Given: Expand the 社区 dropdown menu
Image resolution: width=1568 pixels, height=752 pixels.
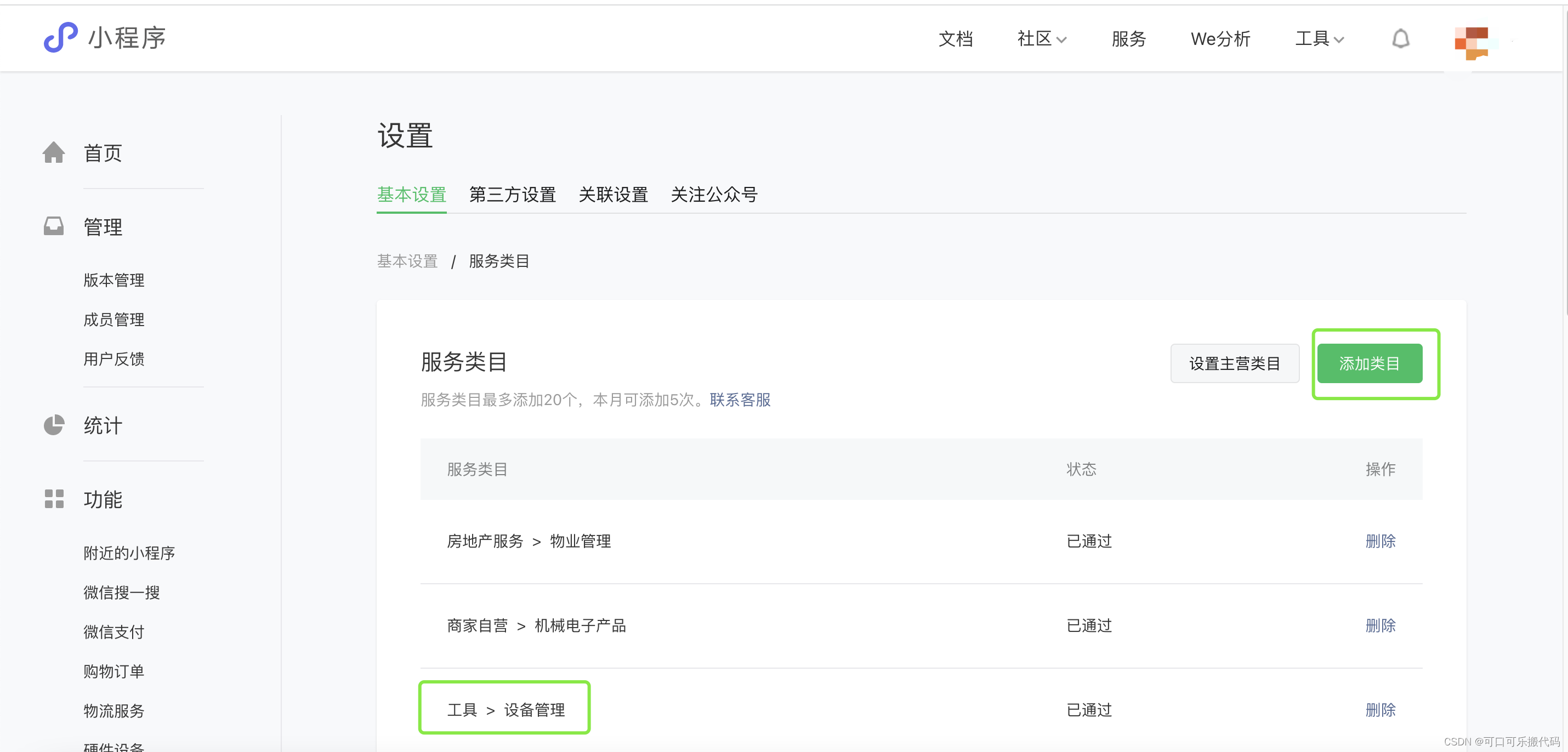Looking at the screenshot, I should pos(1041,39).
